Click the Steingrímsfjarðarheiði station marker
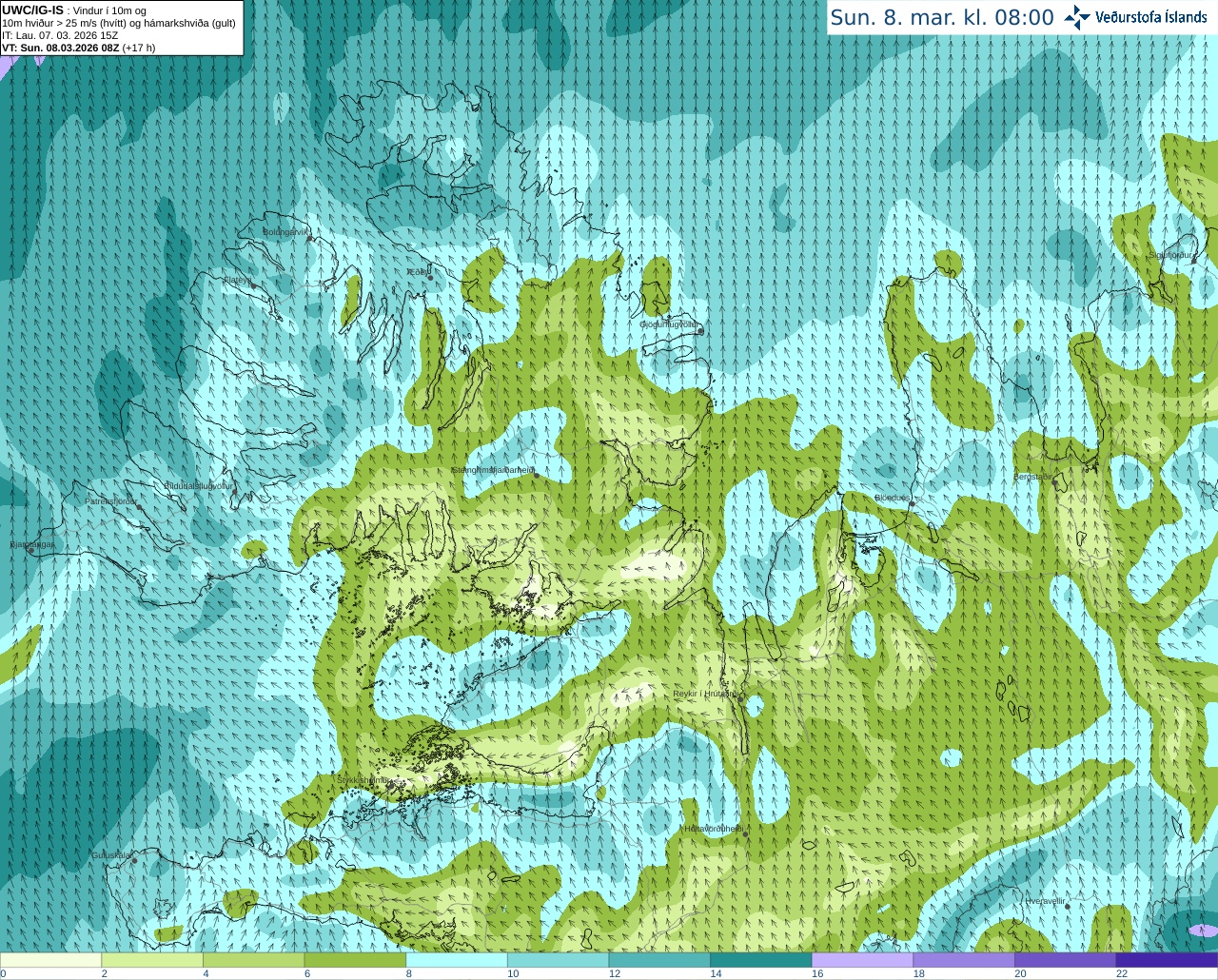This screenshot has height=980, width=1218. pyautogui.click(x=537, y=475)
